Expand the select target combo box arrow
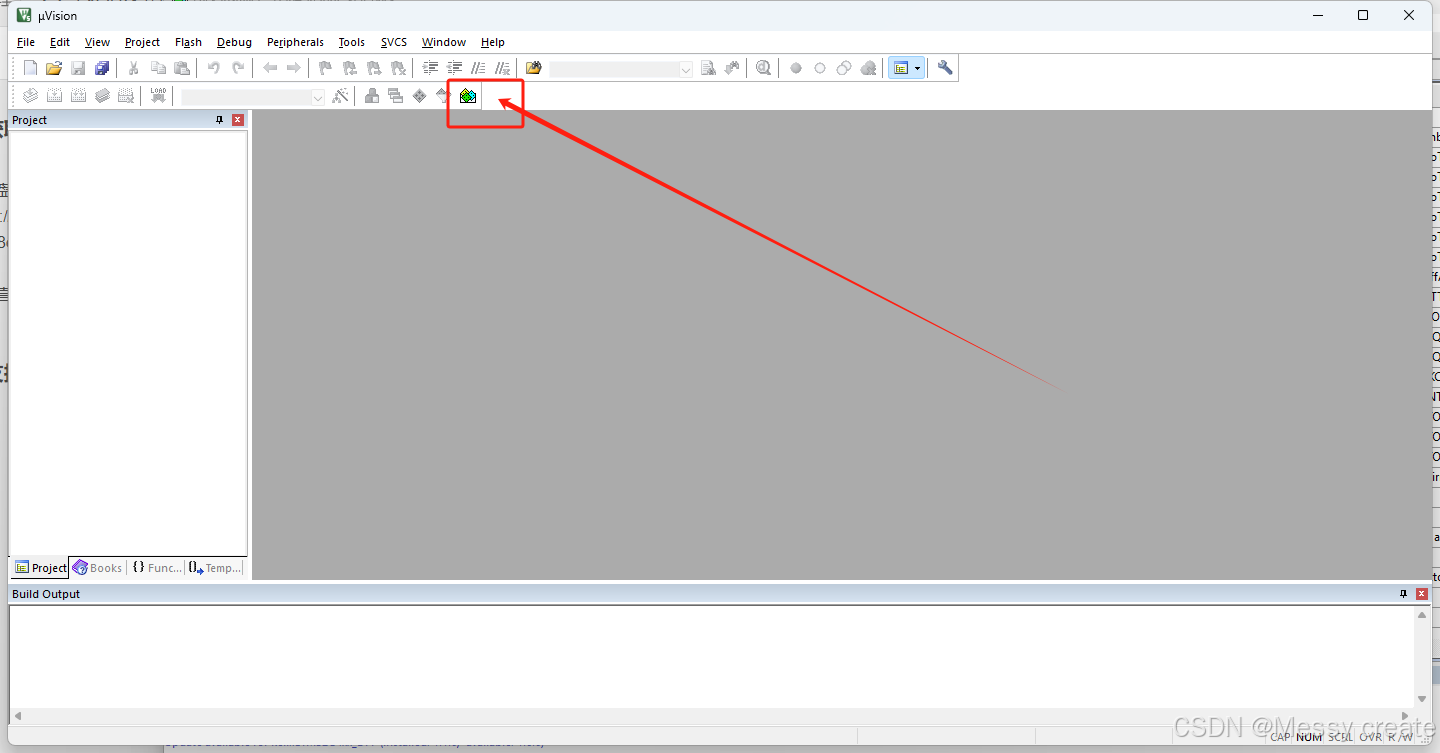The height and width of the screenshot is (753, 1440). tap(318, 97)
